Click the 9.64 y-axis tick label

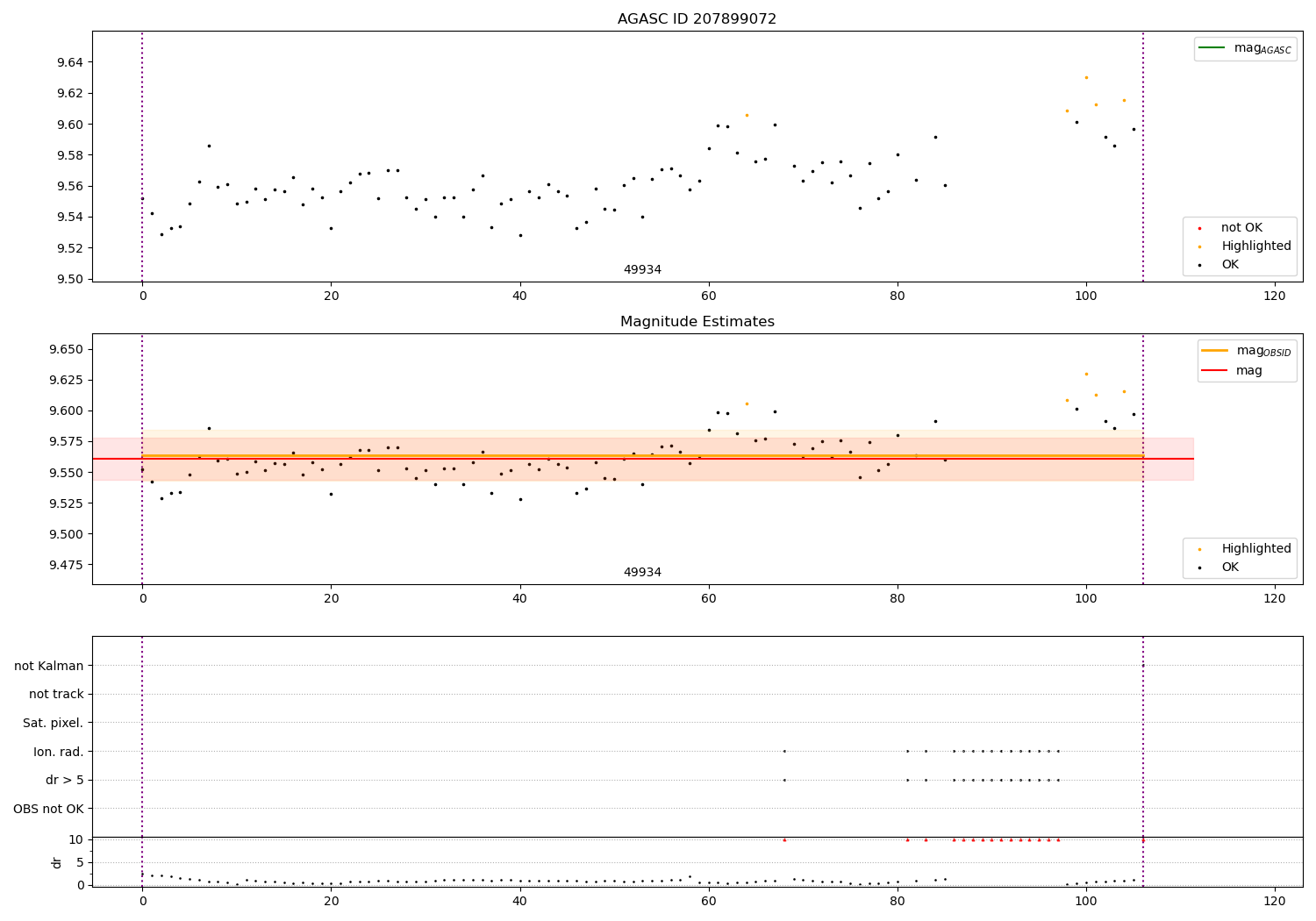pyautogui.click(x=70, y=62)
